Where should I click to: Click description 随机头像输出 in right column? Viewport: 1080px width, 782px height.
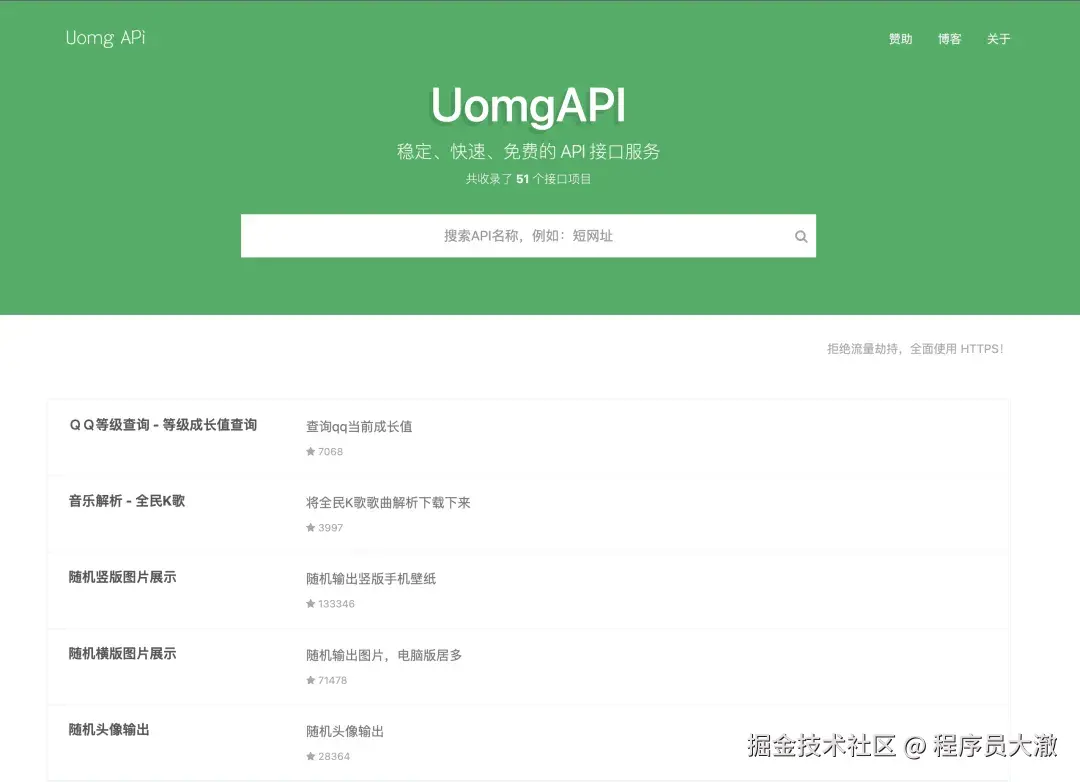tap(344, 731)
